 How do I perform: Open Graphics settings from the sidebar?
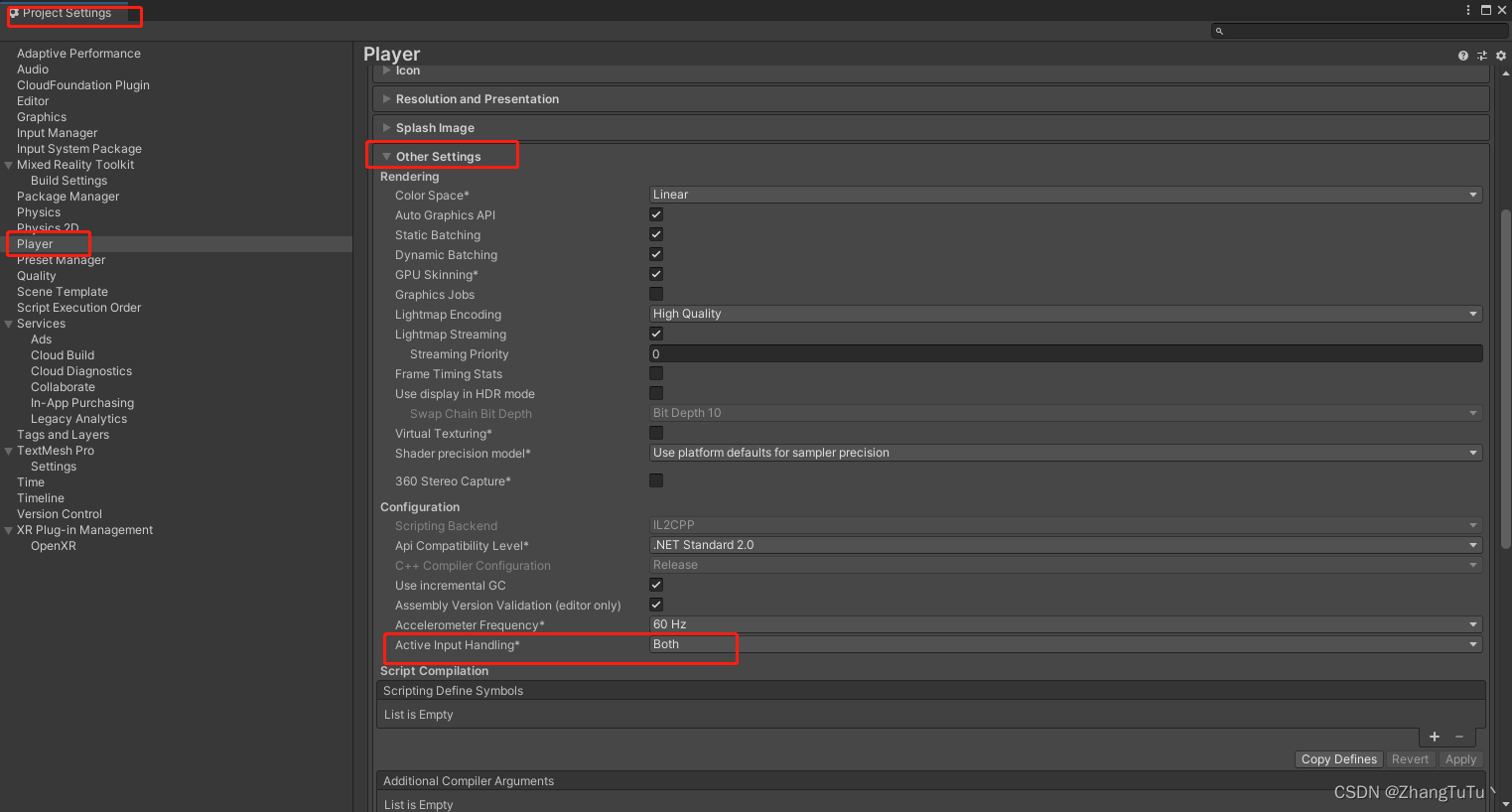pyautogui.click(x=41, y=116)
